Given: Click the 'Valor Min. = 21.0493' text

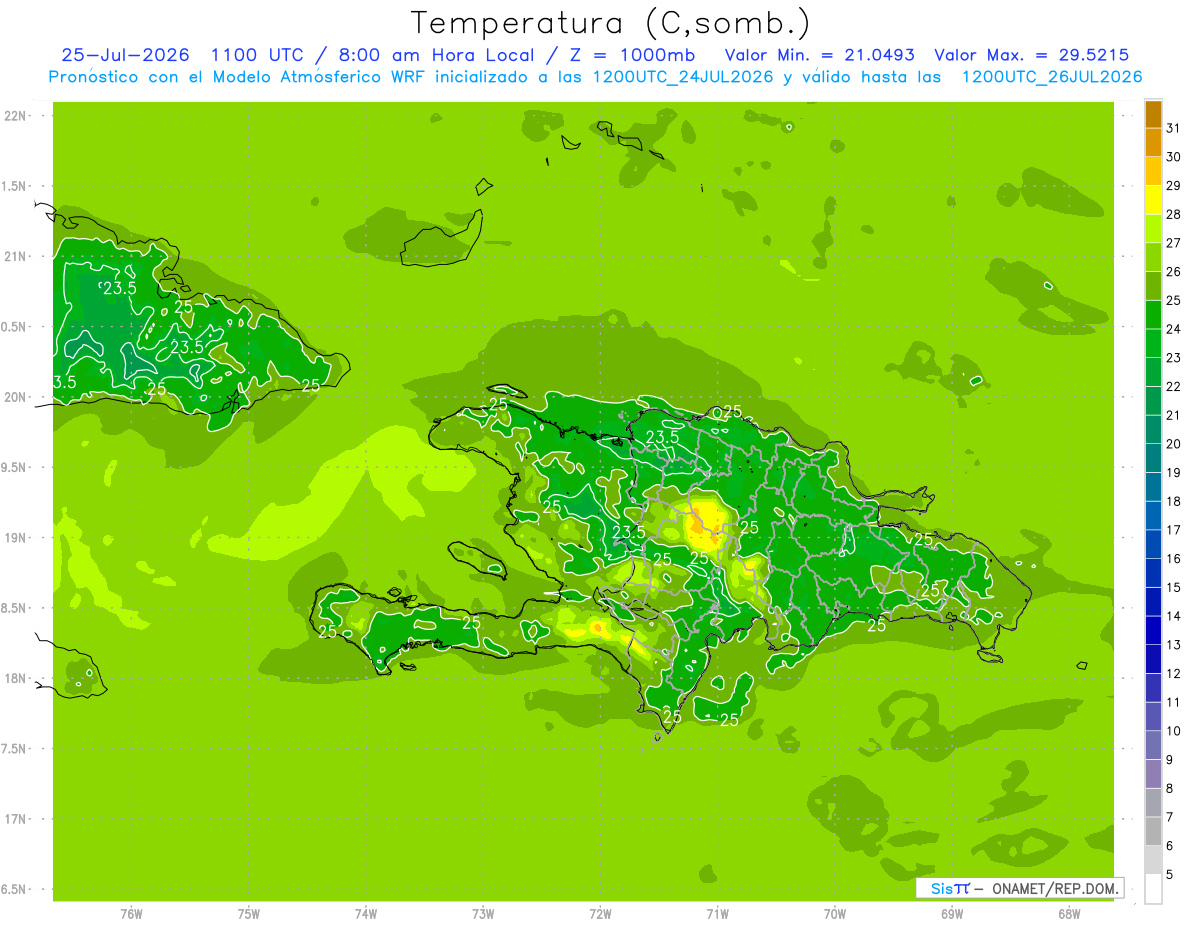Looking at the screenshot, I should pyautogui.click(x=820, y=56).
